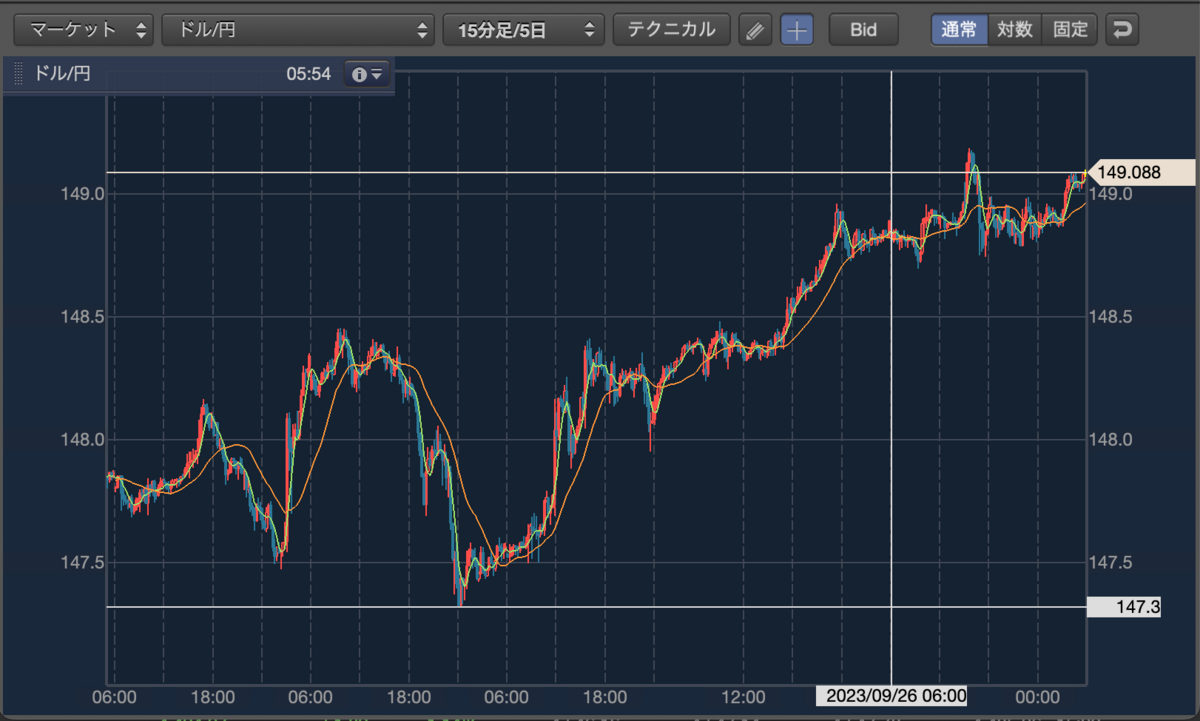Click the undo return arrow icon
Screen dimensions: 1200x721
[1122, 30]
